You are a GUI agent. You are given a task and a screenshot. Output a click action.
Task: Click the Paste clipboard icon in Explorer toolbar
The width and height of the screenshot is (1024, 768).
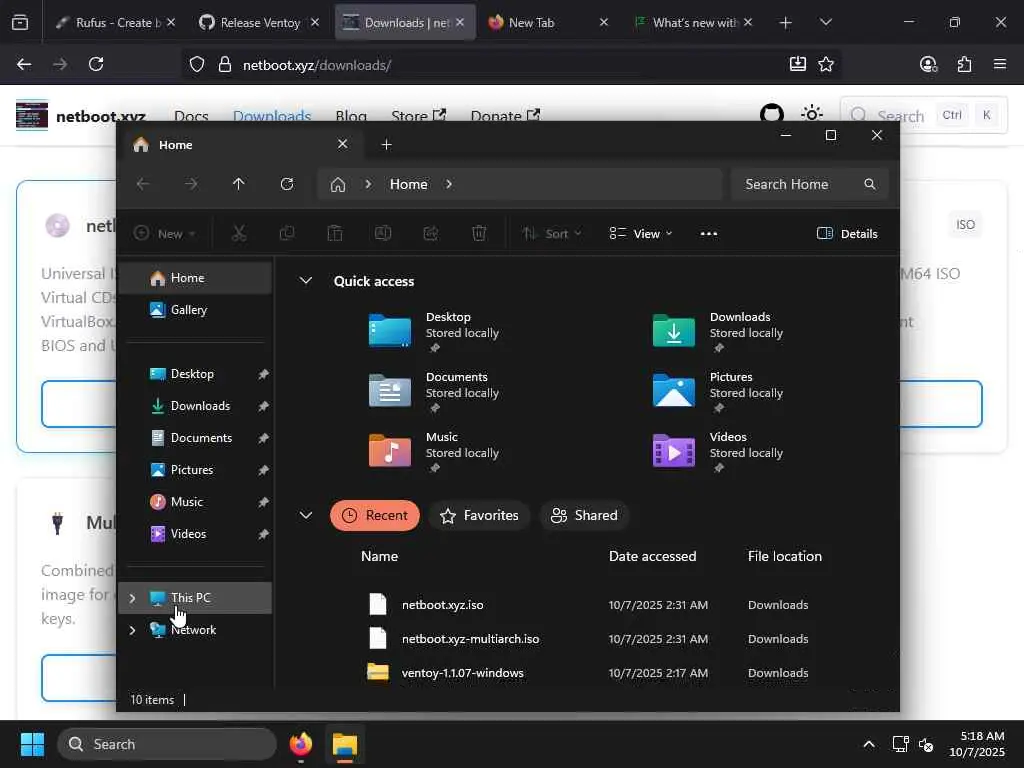[334, 233]
